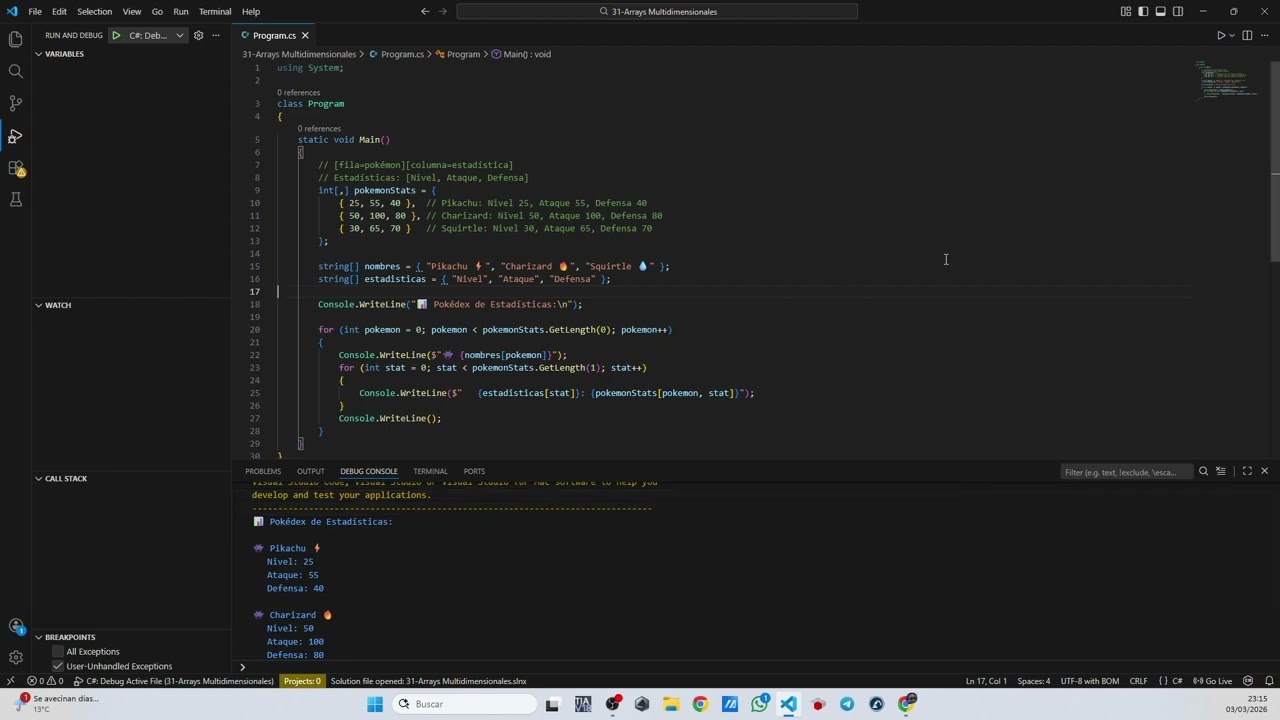Viewport: 1280px width, 720px height.
Task: Open the Selection menu
Action: [94, 11]
